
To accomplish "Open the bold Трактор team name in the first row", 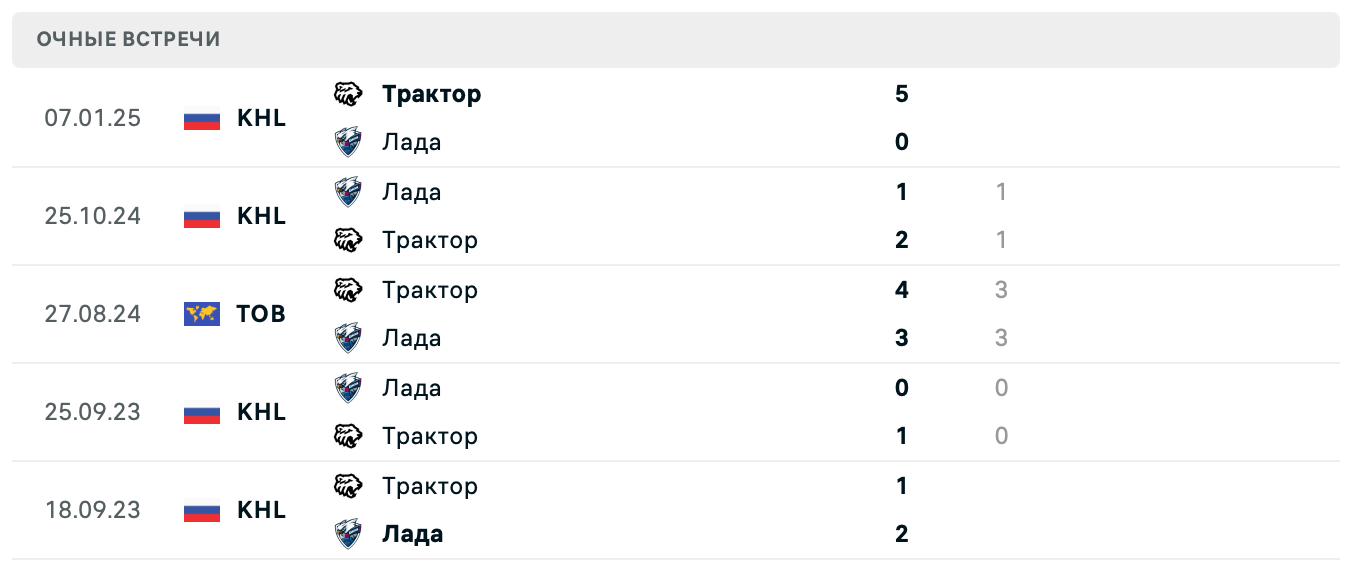I will [432, 93].
